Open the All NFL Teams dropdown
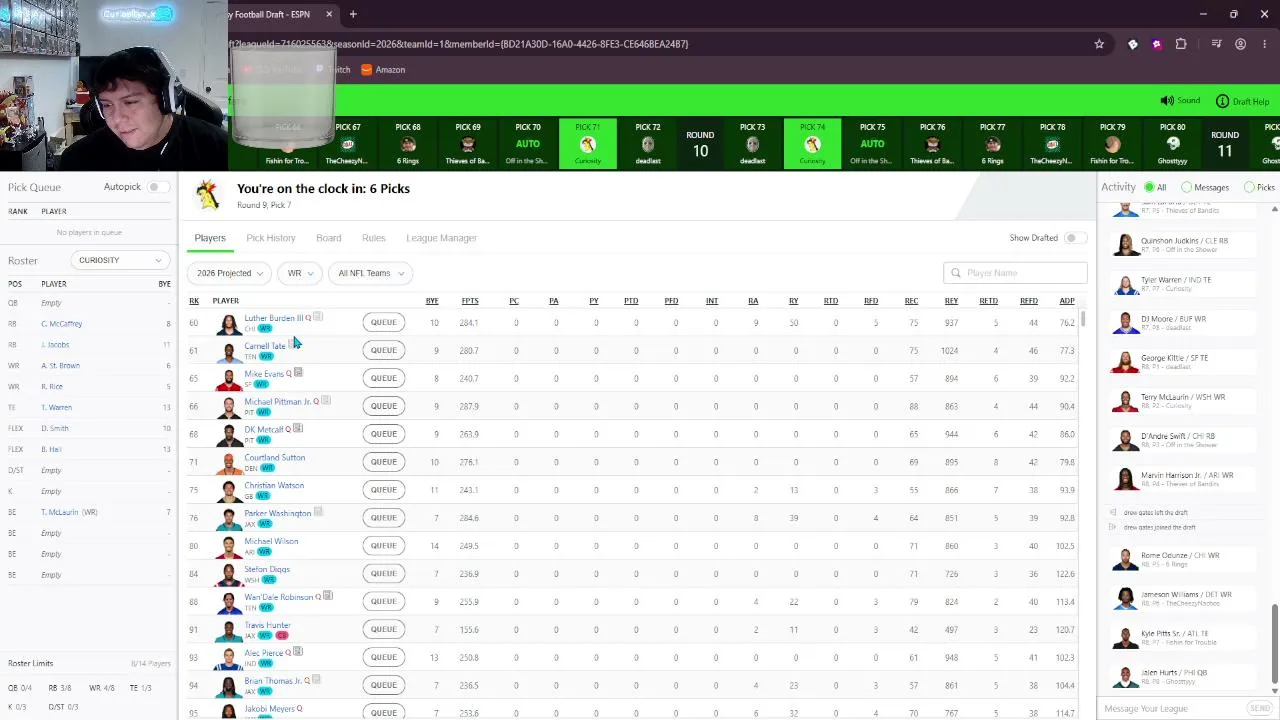1280x720 pixels. pos(371,273)
